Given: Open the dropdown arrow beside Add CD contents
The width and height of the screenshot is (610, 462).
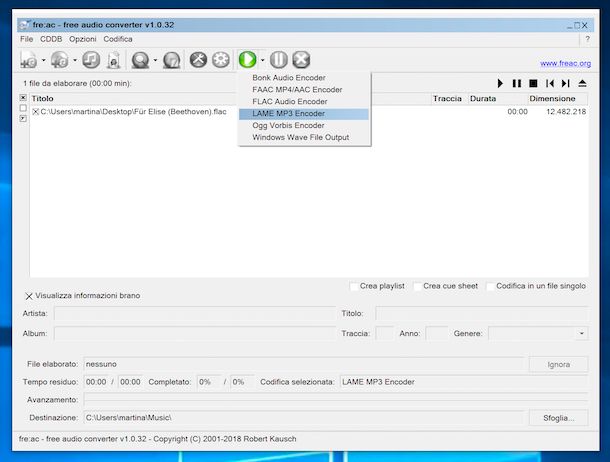Looking at the screenshot, I should (x=75, y=60).
